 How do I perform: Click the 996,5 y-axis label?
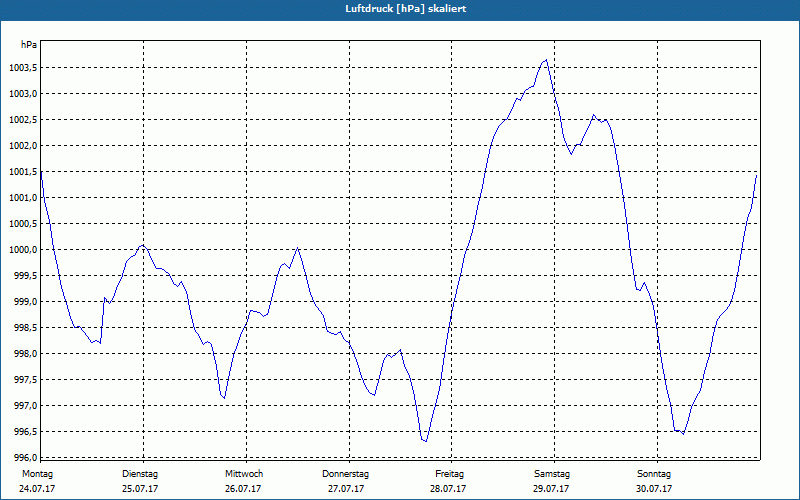tap(26, 432)
